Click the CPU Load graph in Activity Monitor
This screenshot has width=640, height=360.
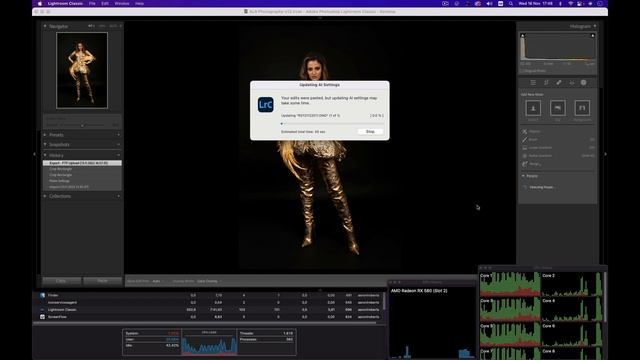tap(209, 342)
